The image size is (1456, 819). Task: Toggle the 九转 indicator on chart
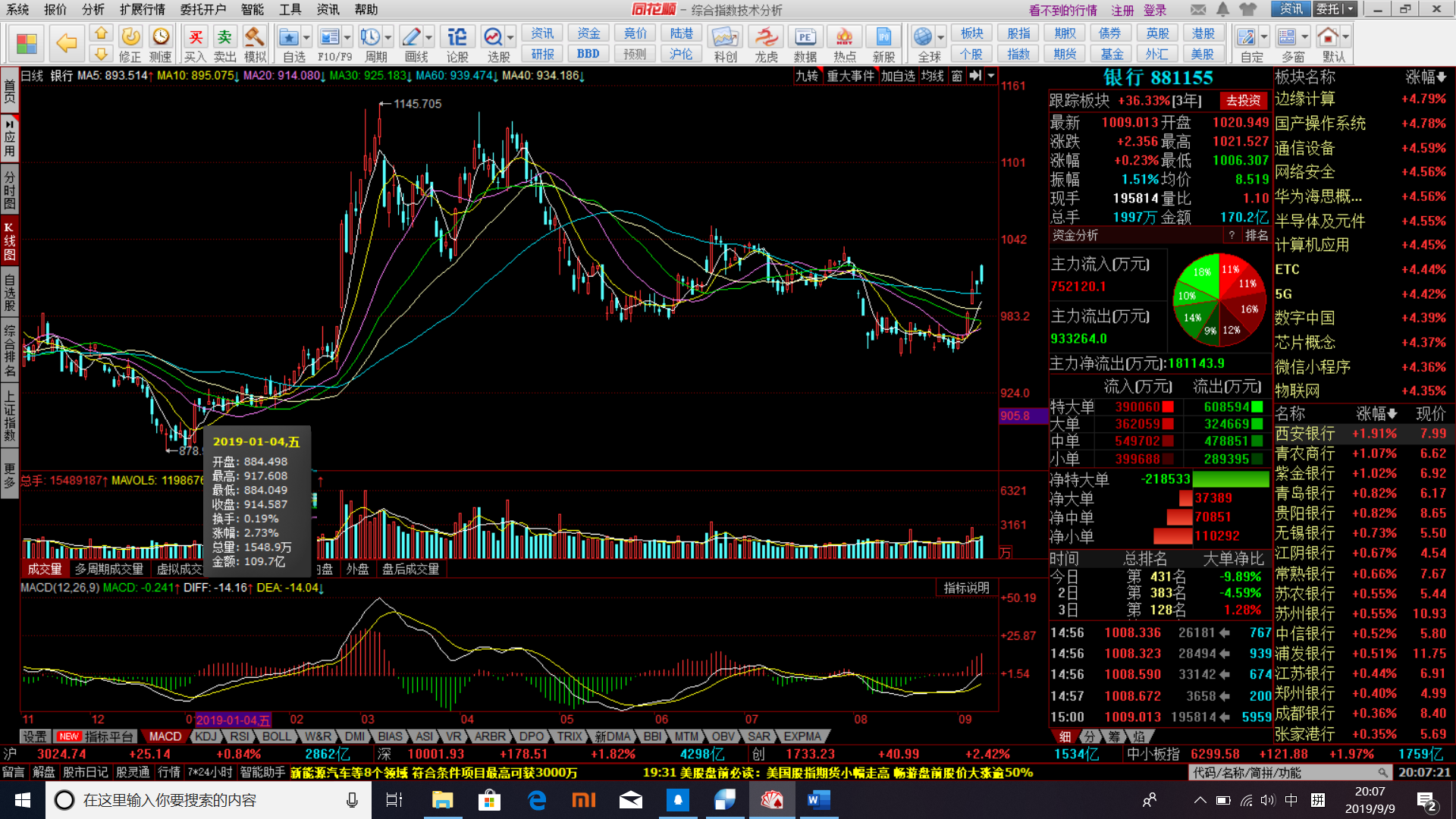coord(807,76)
